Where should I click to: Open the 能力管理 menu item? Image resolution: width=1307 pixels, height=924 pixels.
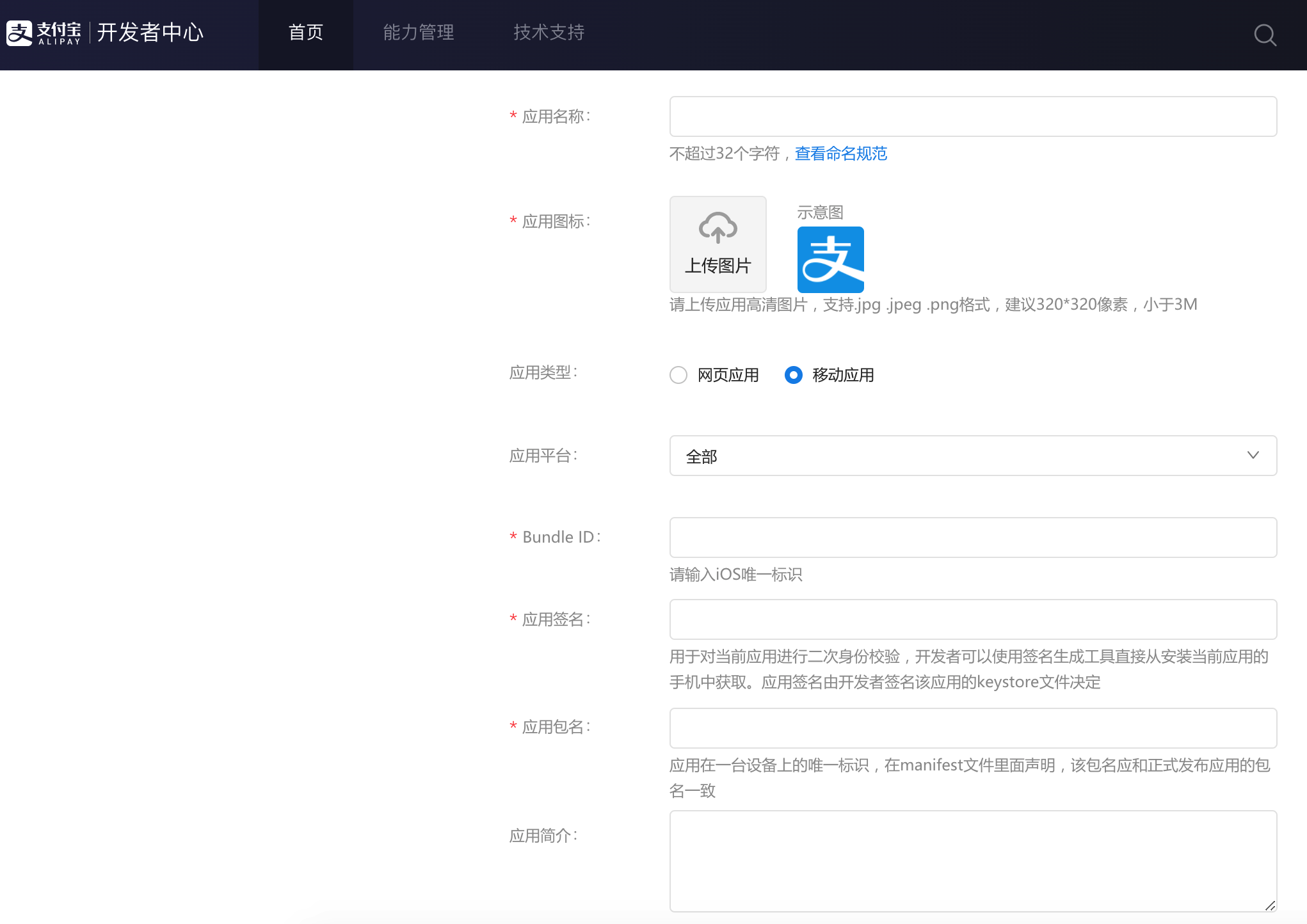tap(419, 33)
